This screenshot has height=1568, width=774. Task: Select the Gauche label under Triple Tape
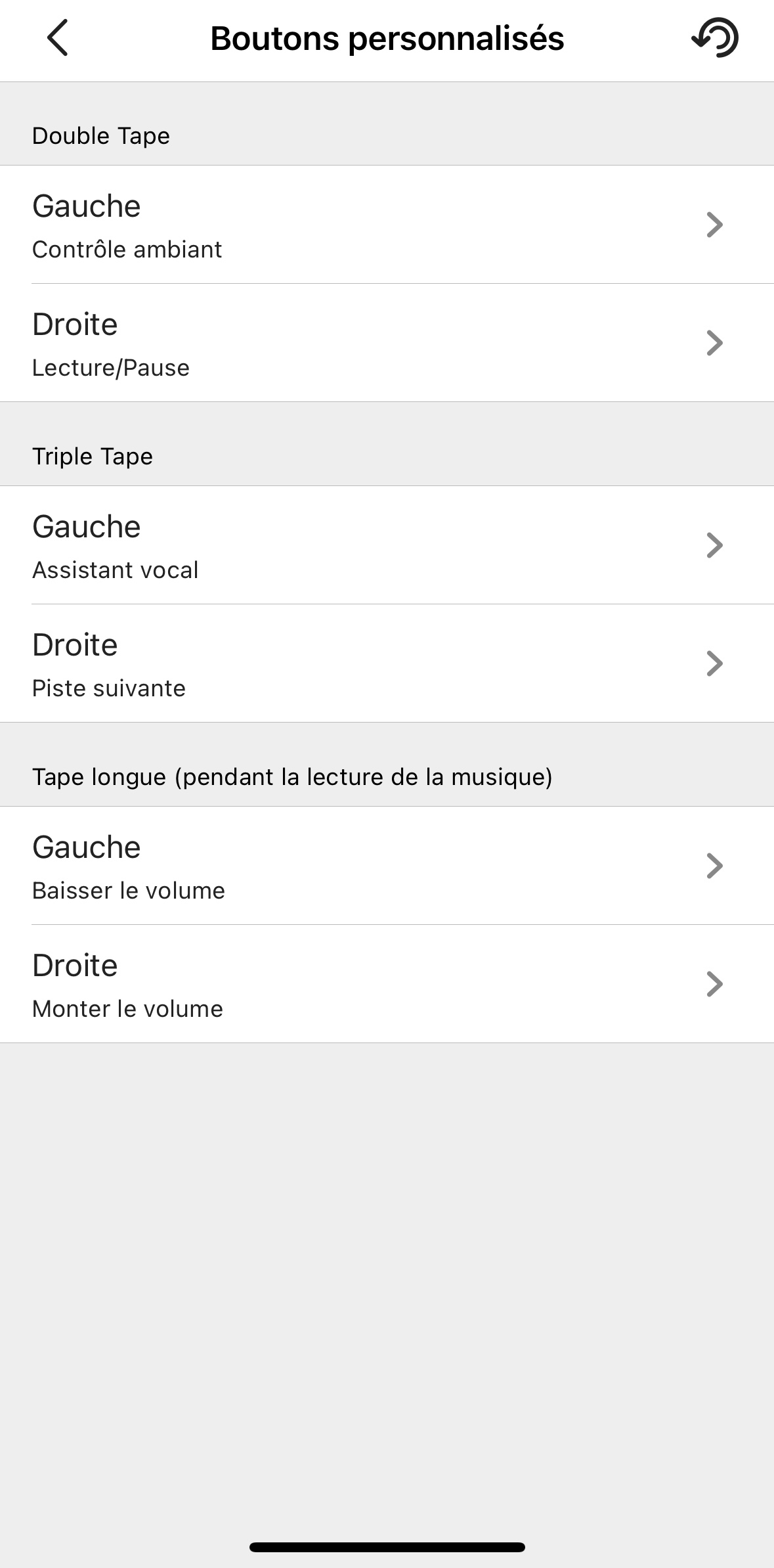pyautogui.click(x=87, y=527)
